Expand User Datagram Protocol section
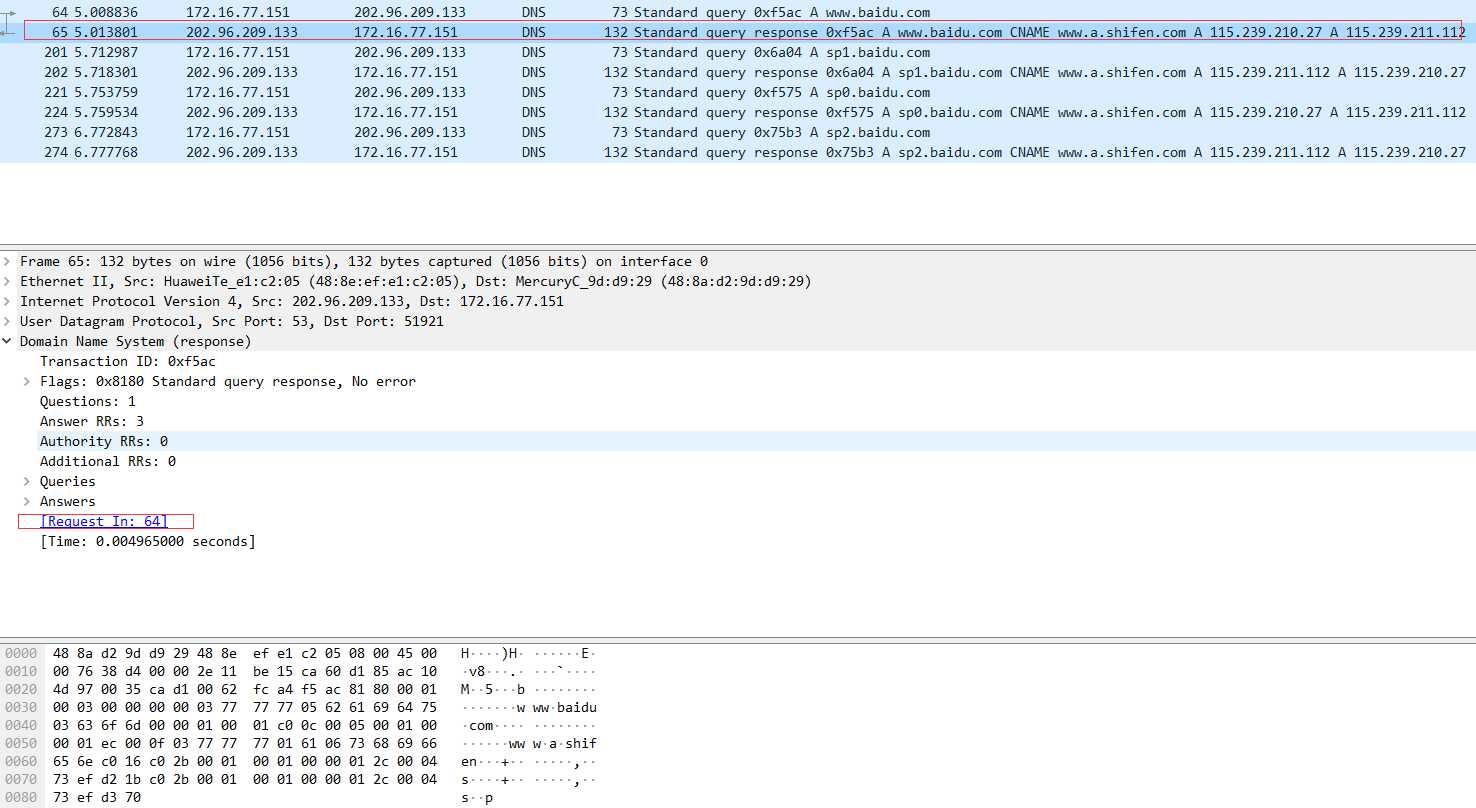 pyautogui.click(x=8, y=321)
